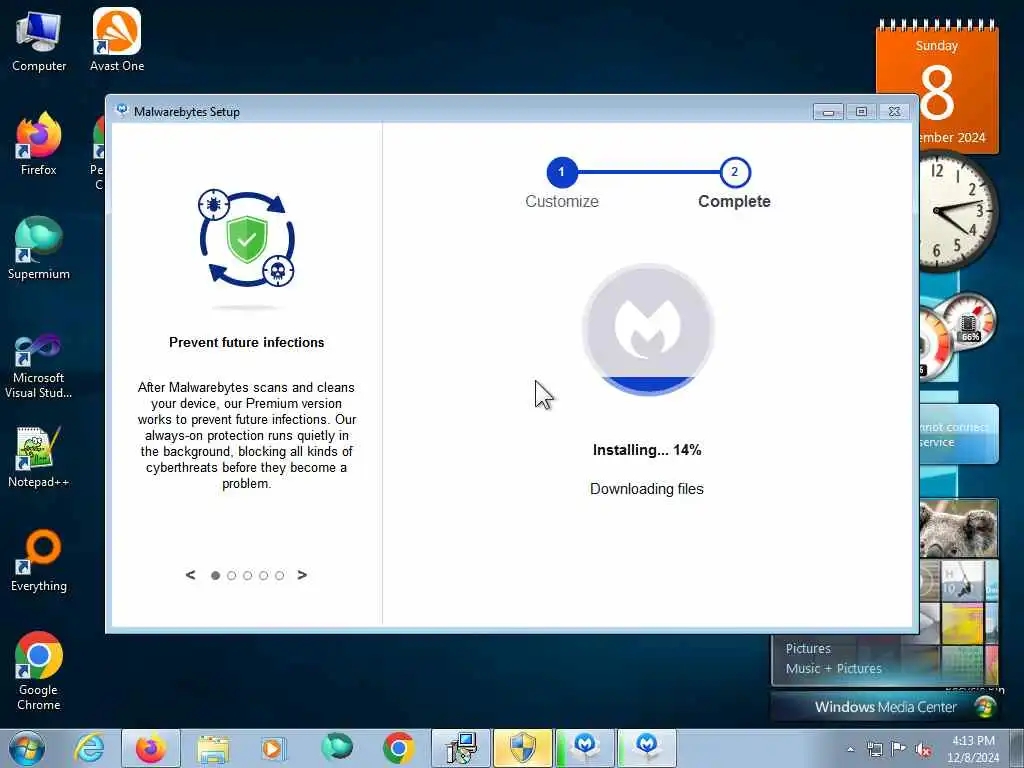Open Chrome from the taskbar
The width and height of the screenshot is (1024, 768).
click(398, 748)
